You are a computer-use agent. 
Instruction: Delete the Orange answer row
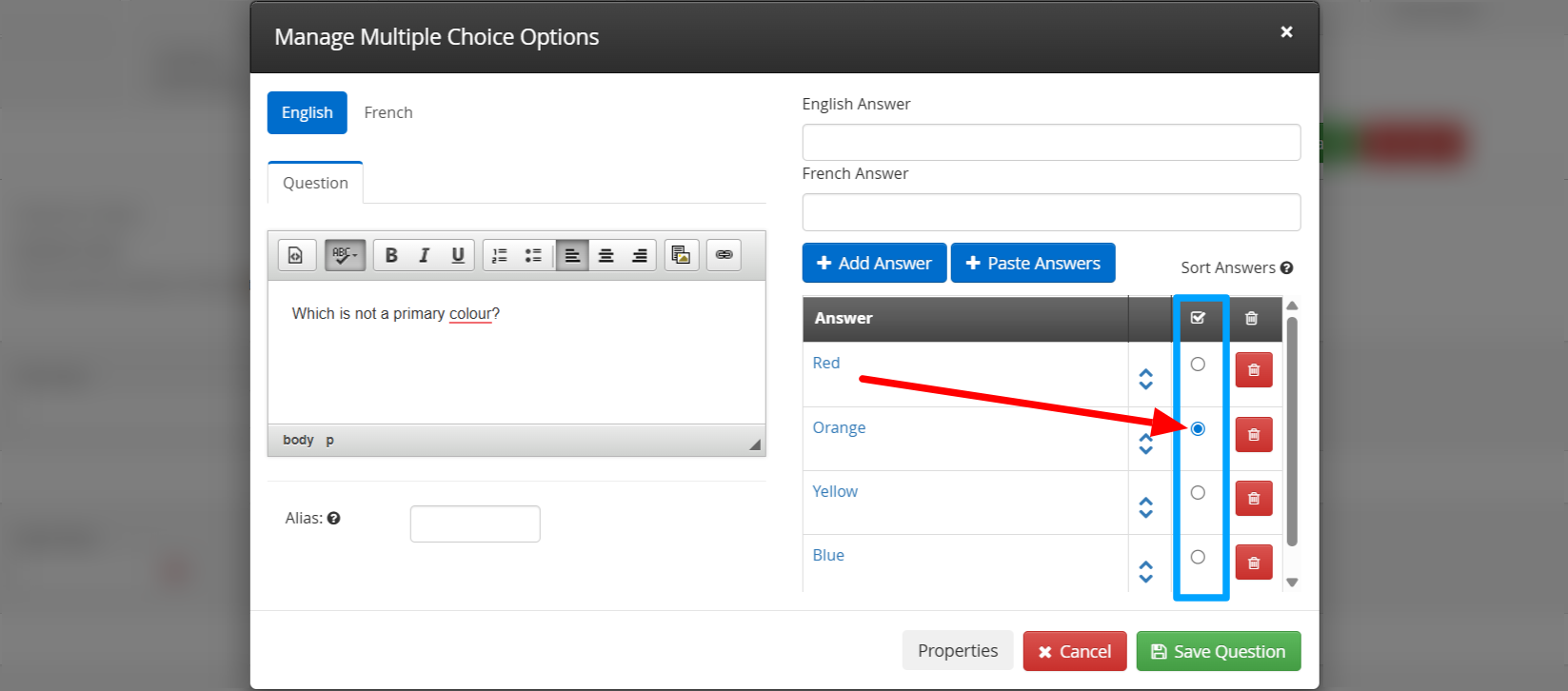[x=1253, y=435]
